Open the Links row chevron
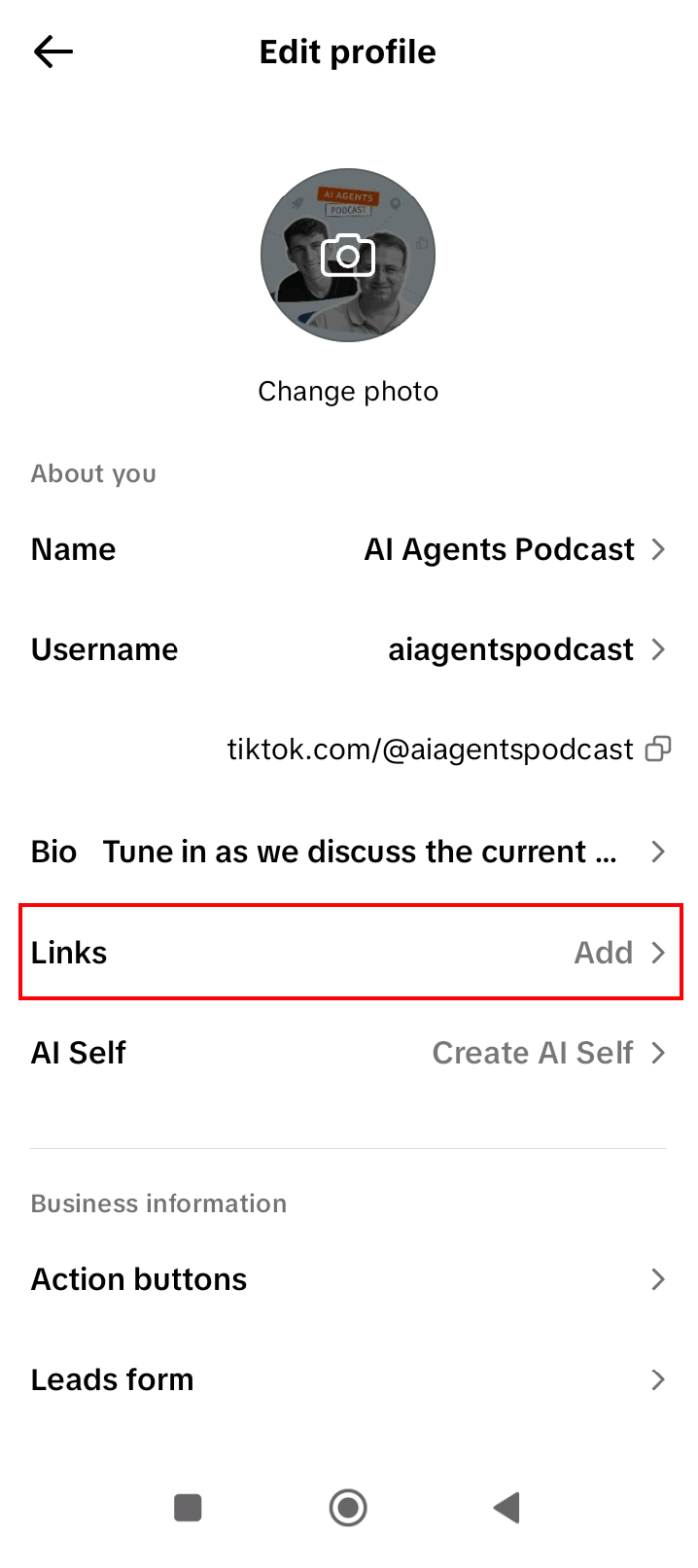 658,953
